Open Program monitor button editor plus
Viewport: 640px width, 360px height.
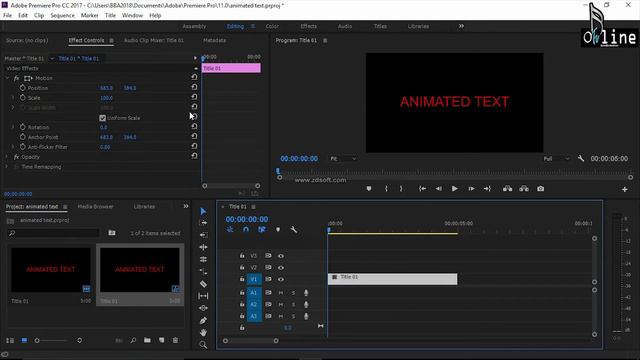[x=624, y=189]
